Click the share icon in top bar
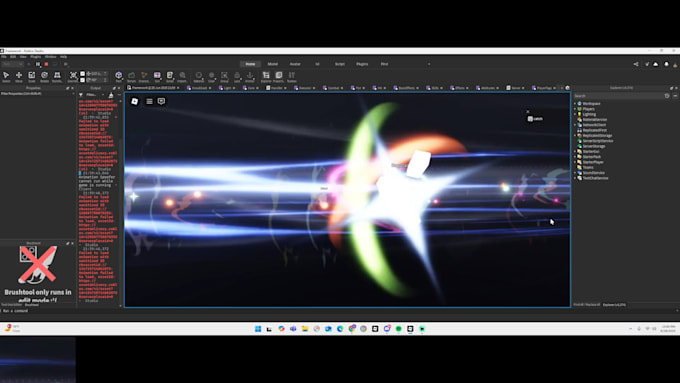The width and height of the screenshot is (680, 383). (636, 64)
